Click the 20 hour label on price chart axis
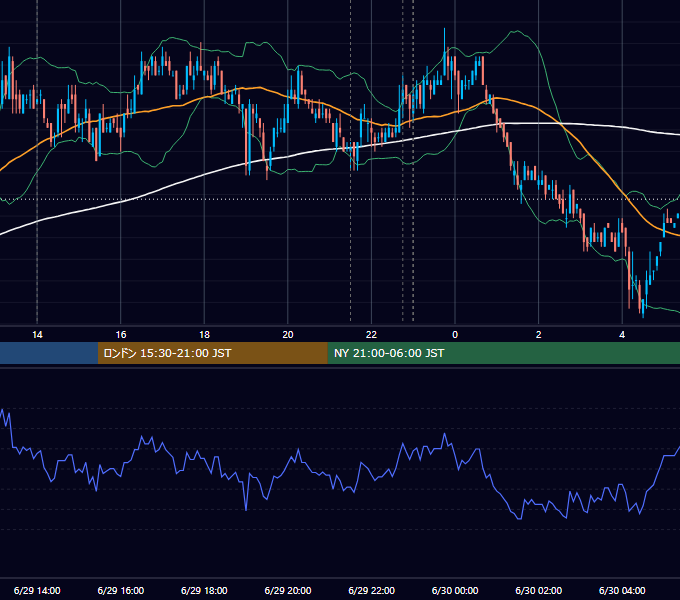680x600 pixels. 288,335
